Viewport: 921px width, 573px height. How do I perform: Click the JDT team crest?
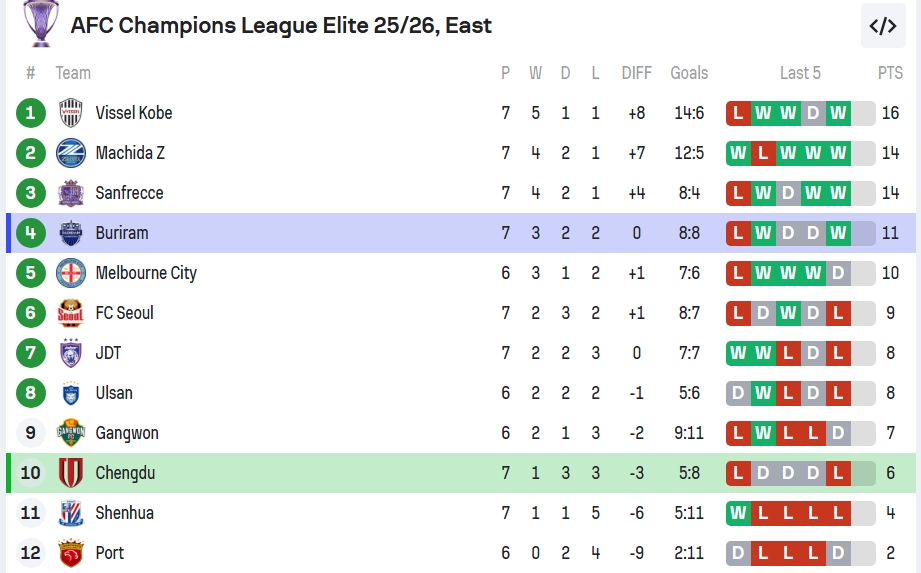click(x=71, y=353)
